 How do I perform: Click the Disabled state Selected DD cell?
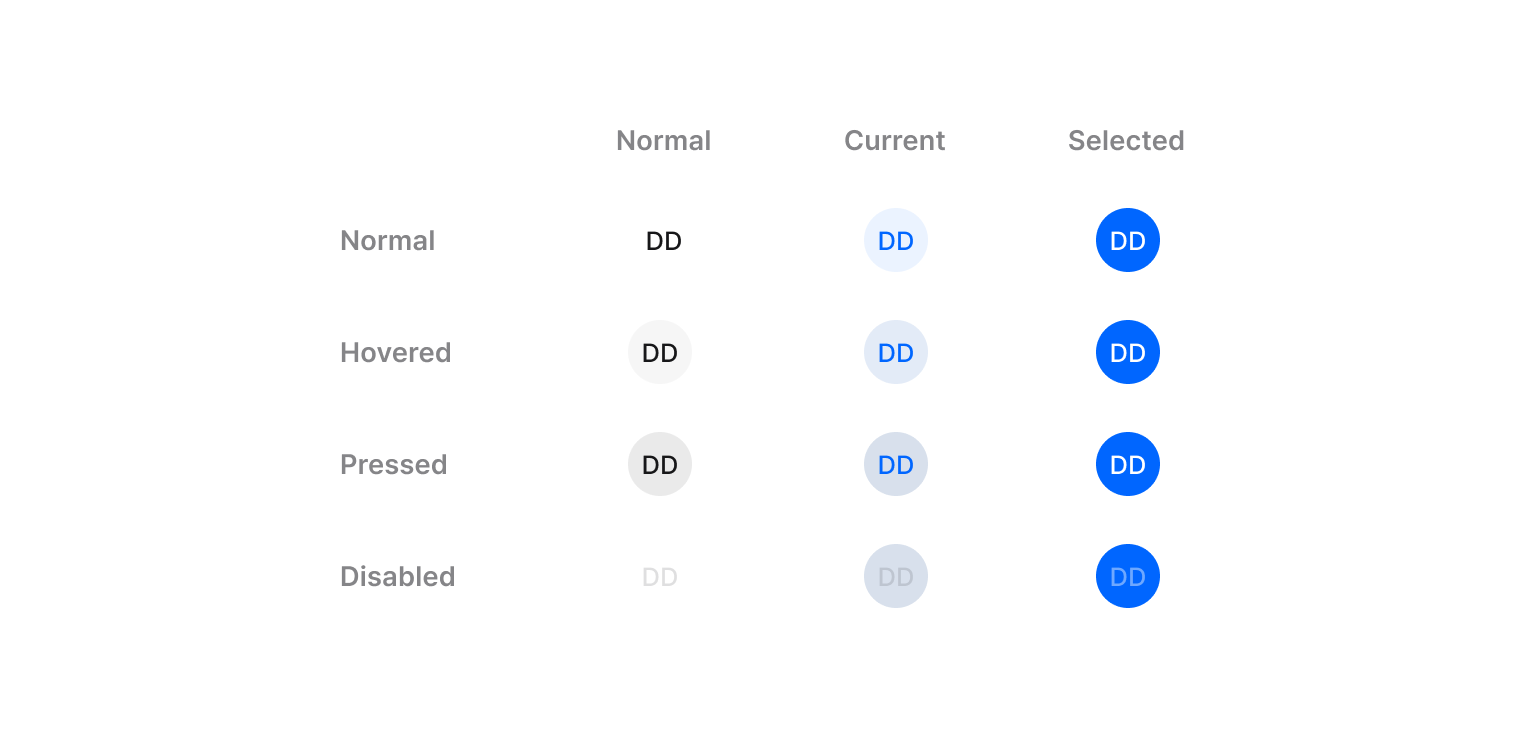coord(1127,577)
